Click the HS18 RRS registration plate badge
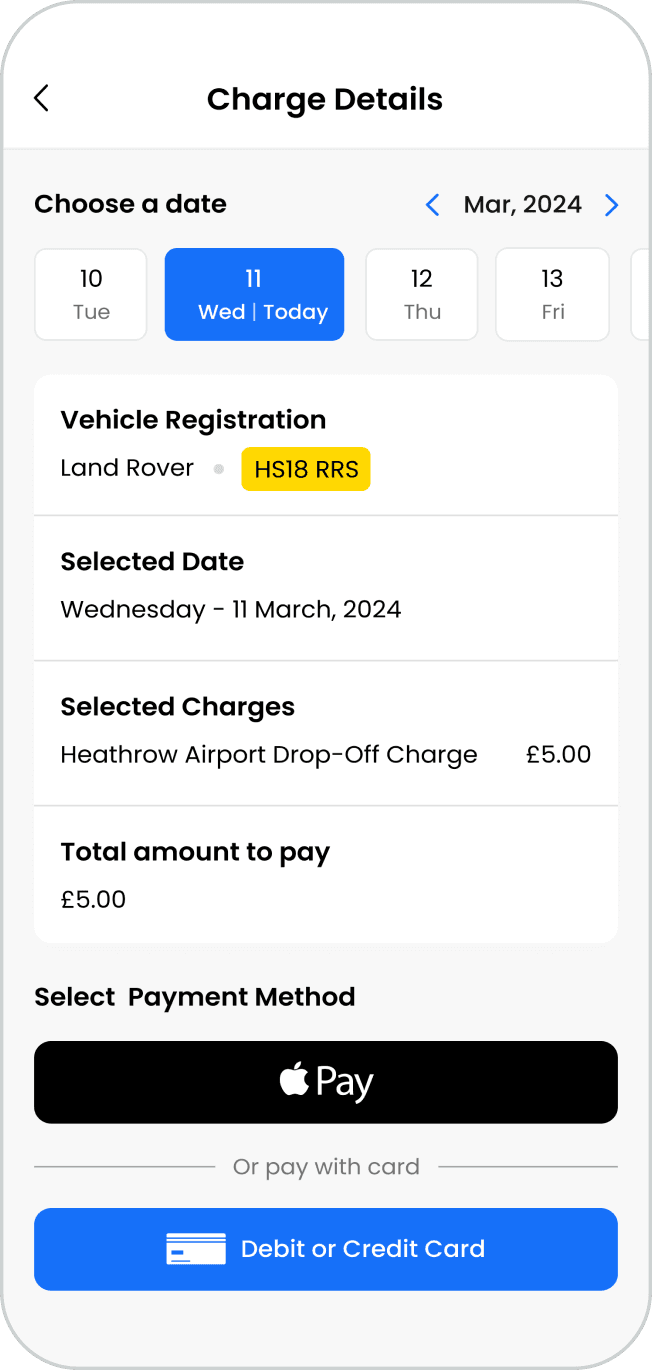652x1370 pixels. point(306,469)
